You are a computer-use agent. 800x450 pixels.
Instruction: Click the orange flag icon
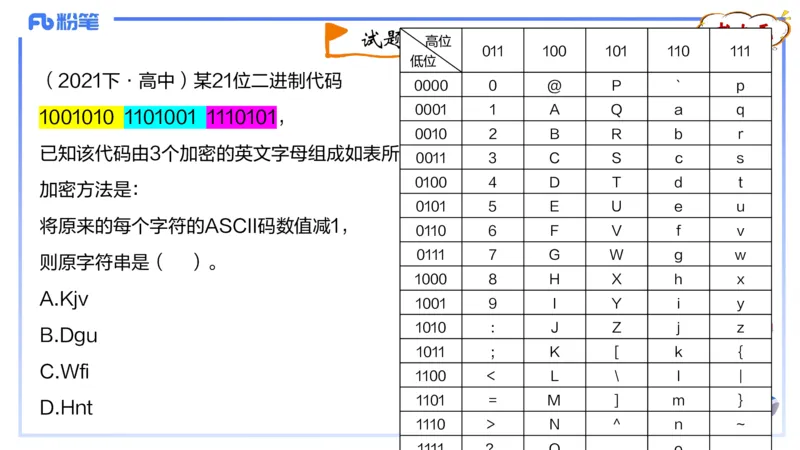coord(337,40)
